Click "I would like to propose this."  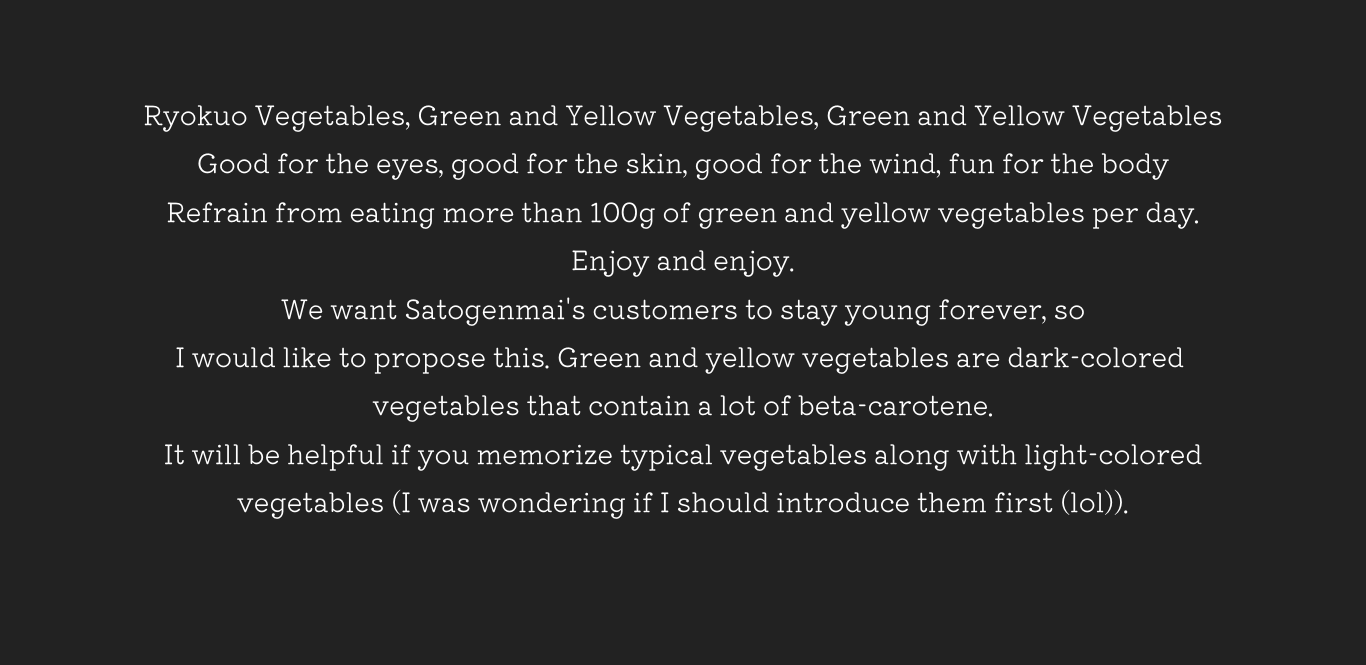tap(362, 358)
